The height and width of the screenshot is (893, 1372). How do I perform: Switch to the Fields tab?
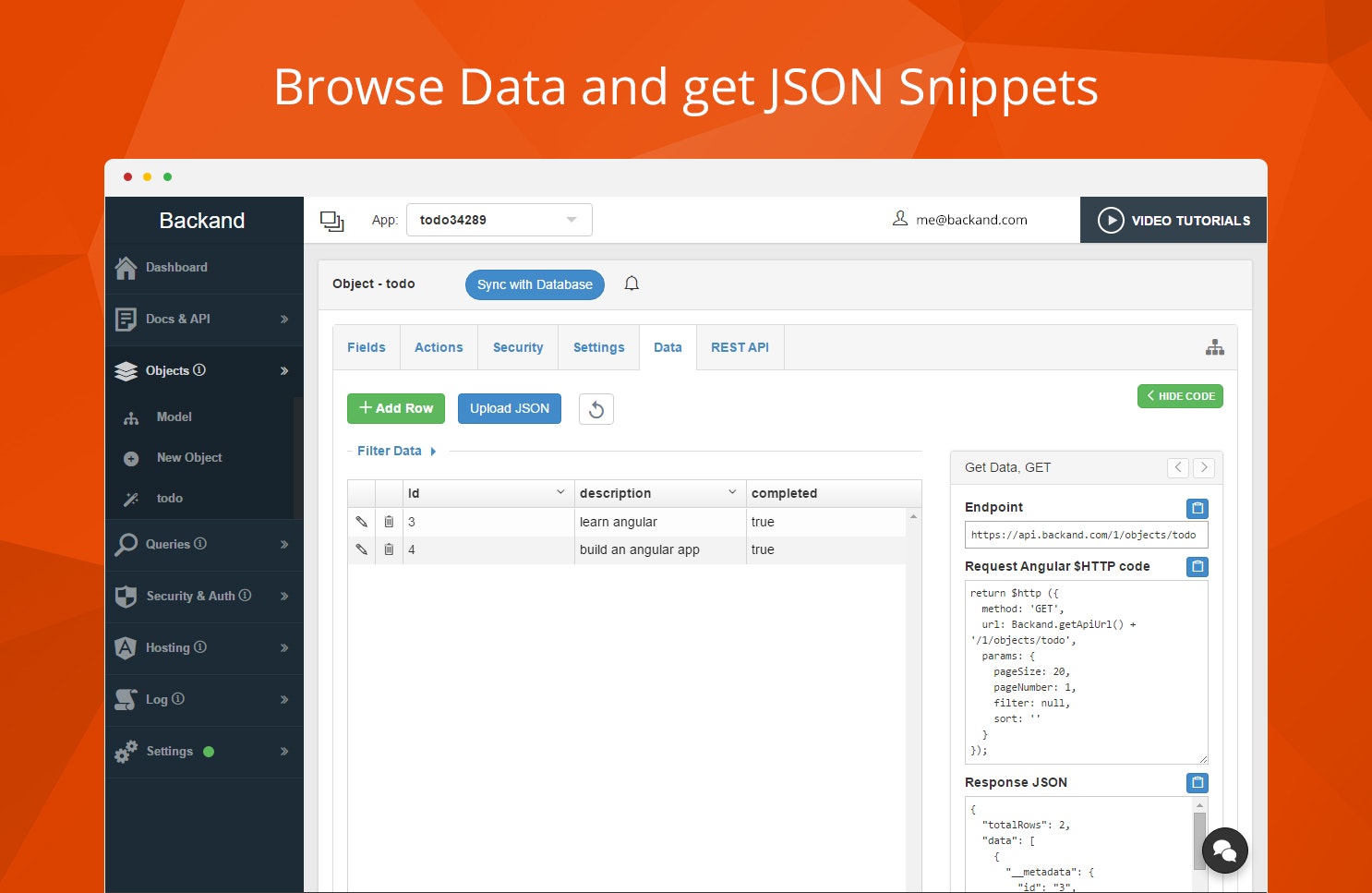(367, 347)
